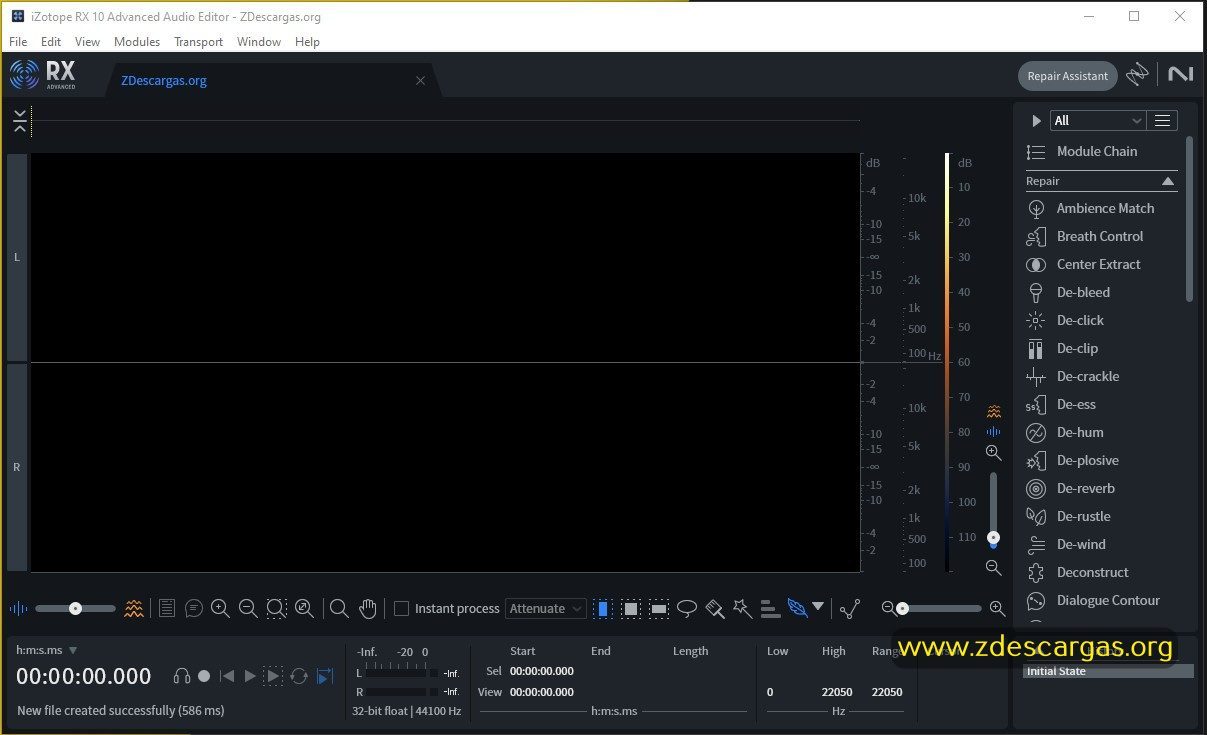The width and height of the screenshot is (1207, 735).
Task: Select the Harmonics selection tool
Action: click(x=770, y=608)
